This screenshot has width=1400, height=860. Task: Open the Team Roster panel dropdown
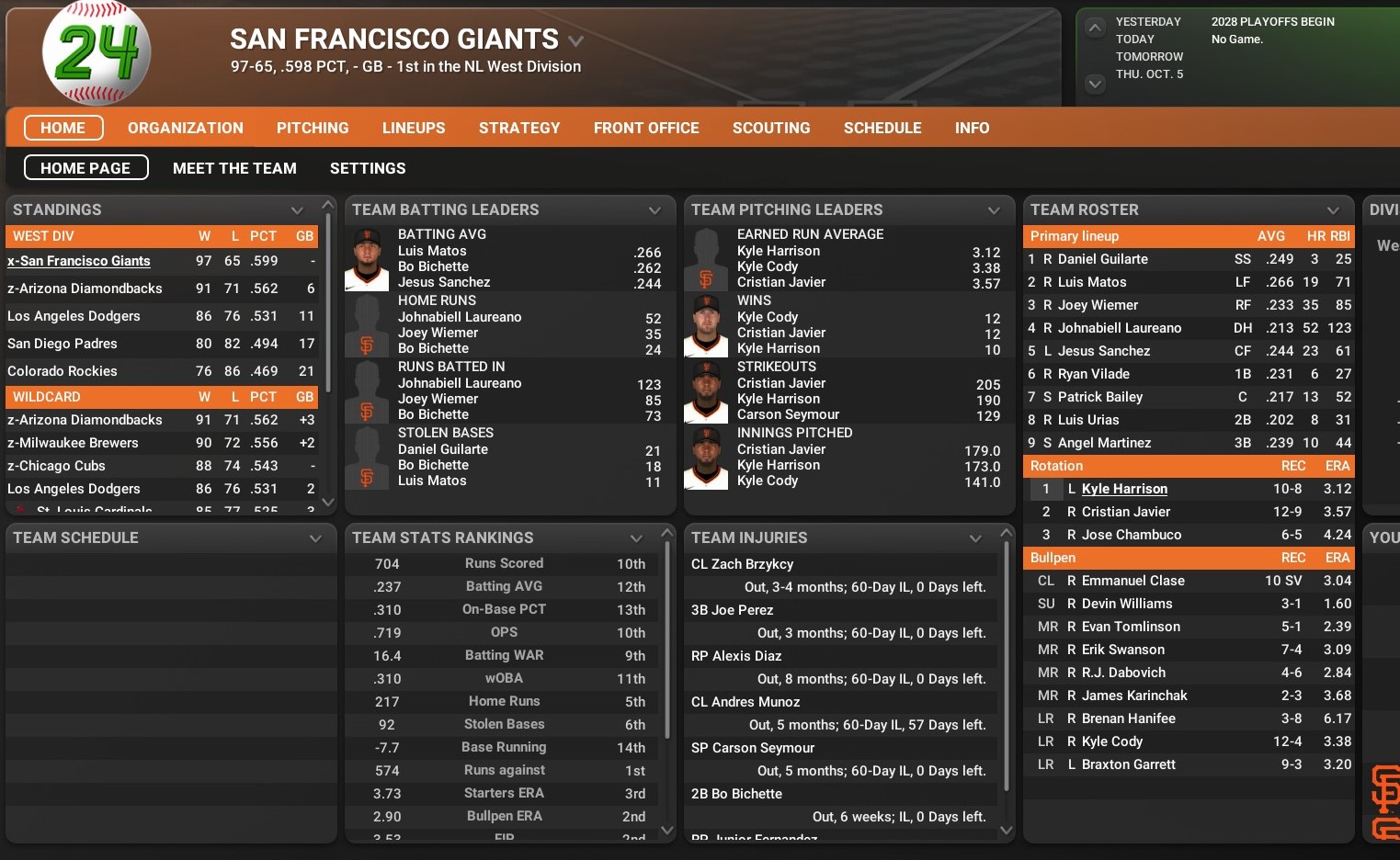click(x=1333, y=210)
